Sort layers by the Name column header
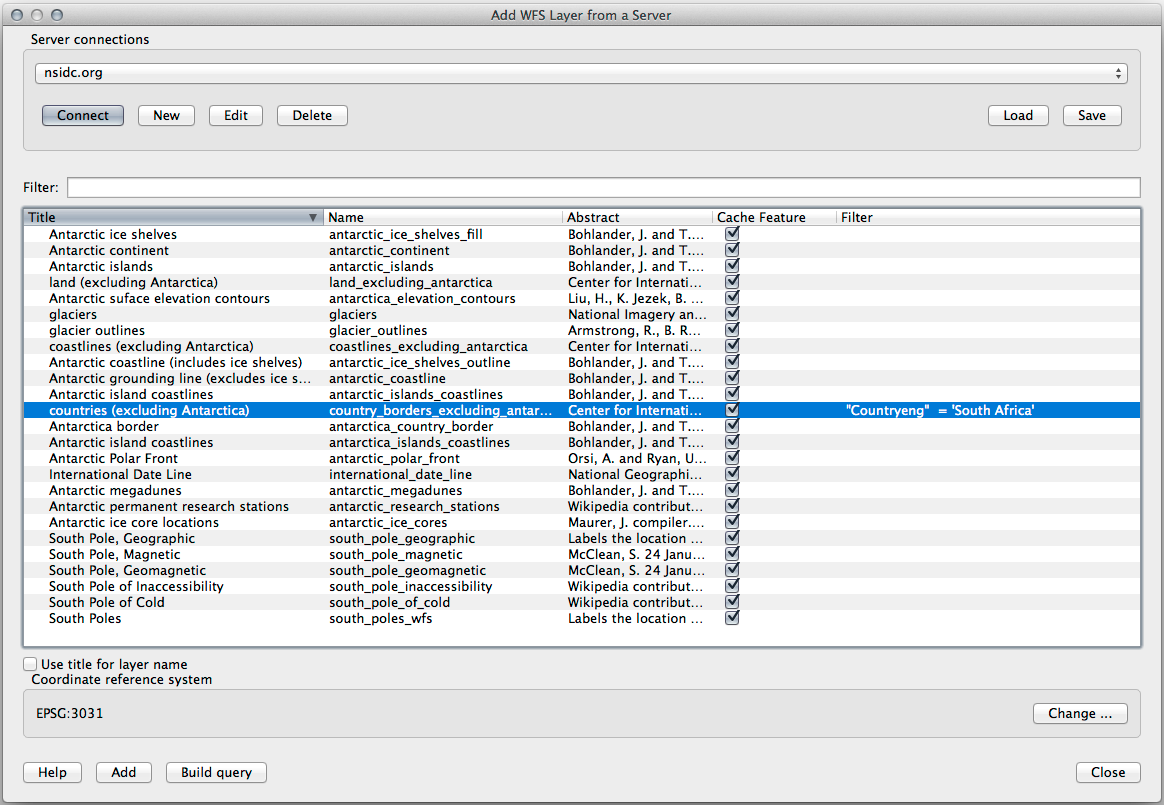The image size is (1164, 805). [442, 217]
